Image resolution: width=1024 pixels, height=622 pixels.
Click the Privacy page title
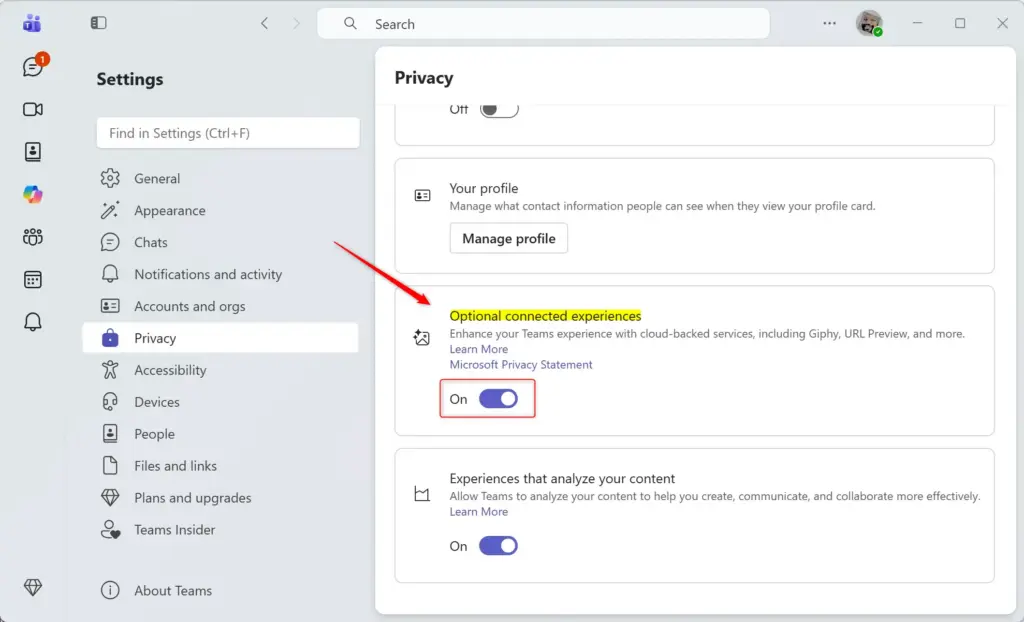pyautogui.click(x=424, y=78)
